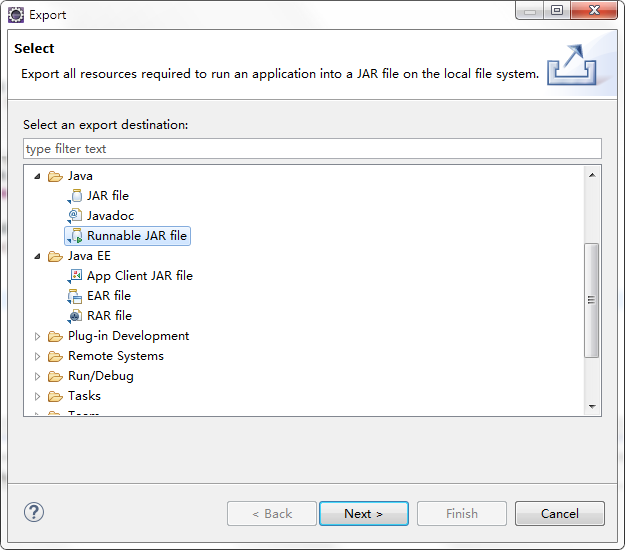Click the Next button
Image resolution: width=625 pixels, height=550 pixels.
coord(364,514)
